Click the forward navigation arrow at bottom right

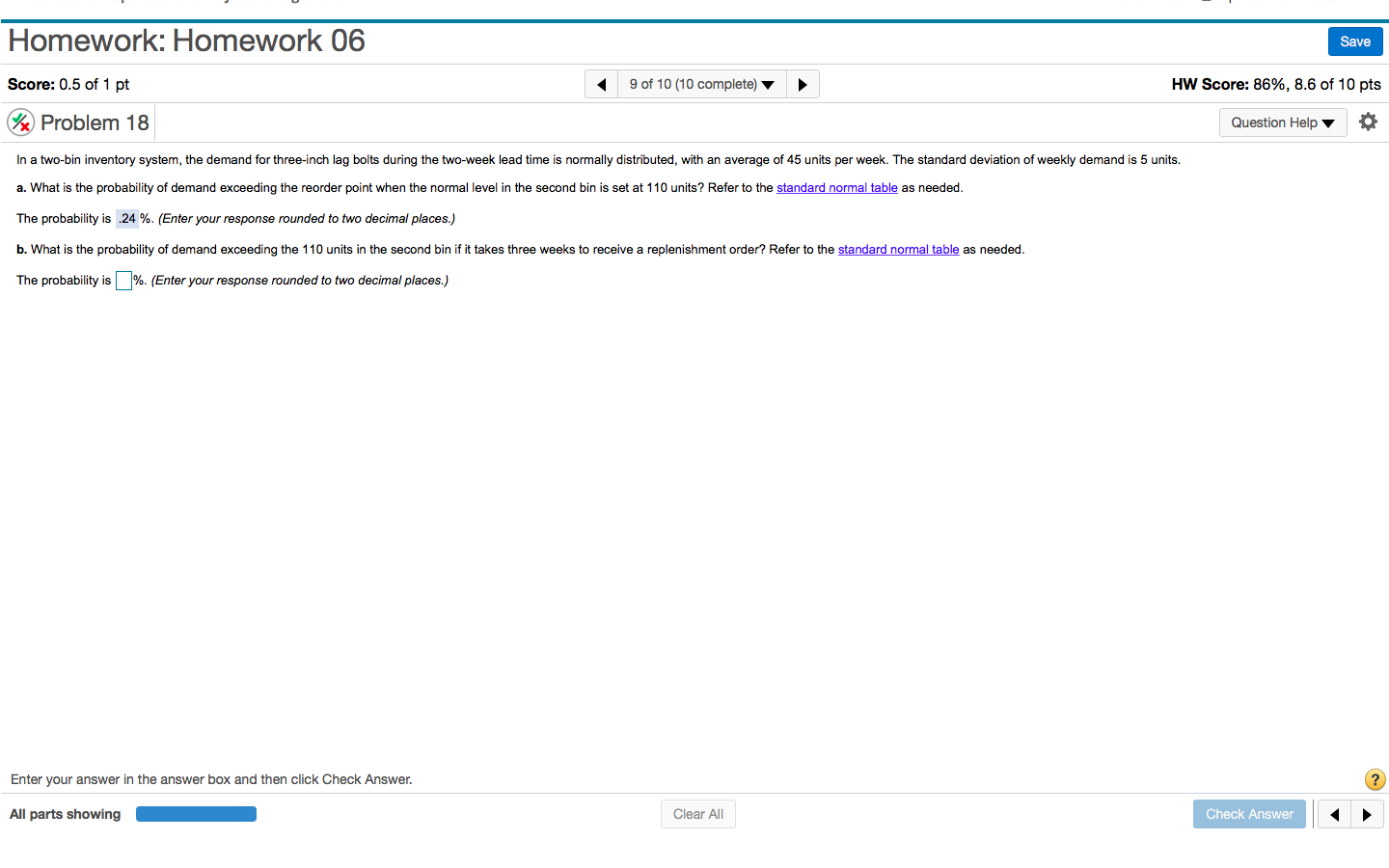pos(1368,814)
